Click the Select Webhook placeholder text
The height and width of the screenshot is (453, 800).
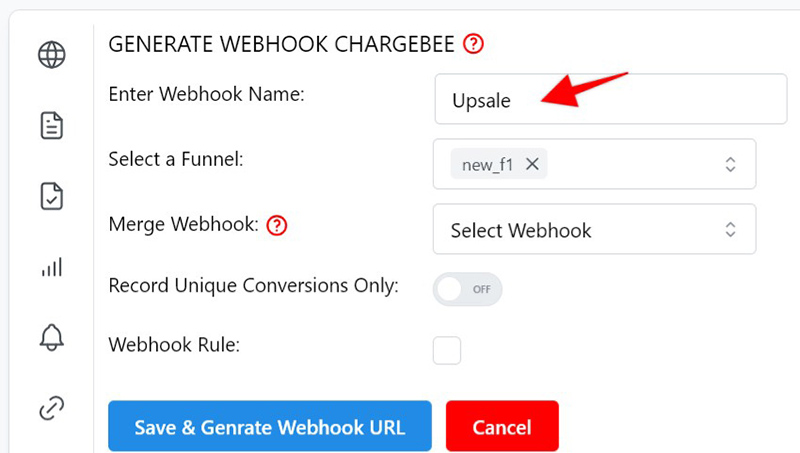coord(520,231)
